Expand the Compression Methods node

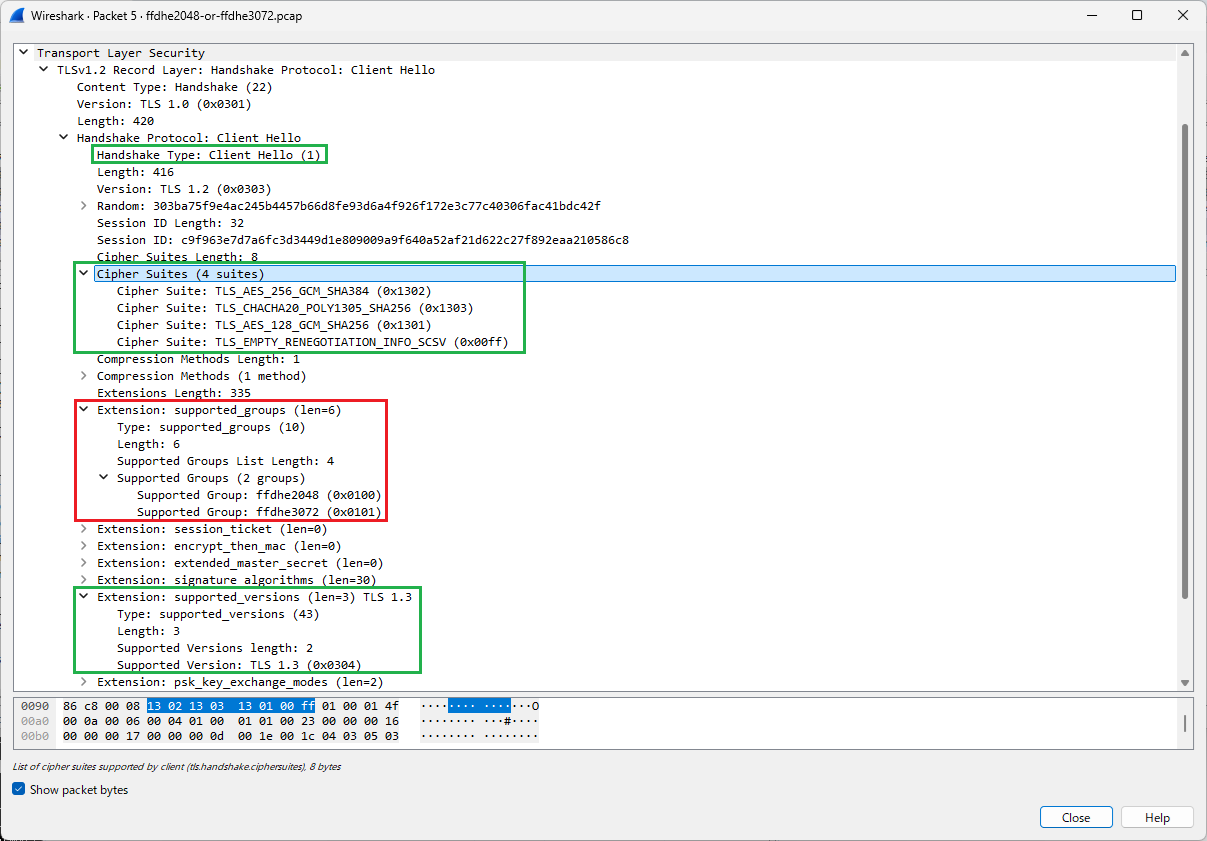(84, 376)
